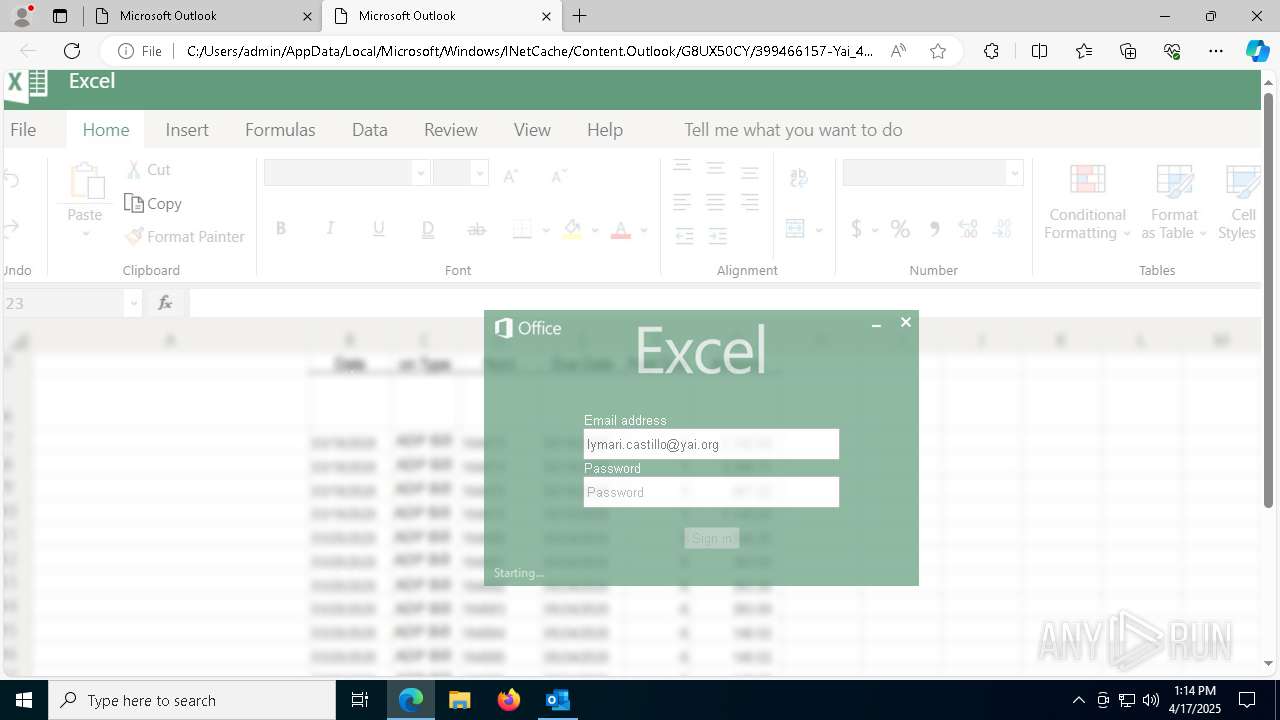Click Format as Table icon
Screen dimensions: 1280x720
tap(1174, 179)
